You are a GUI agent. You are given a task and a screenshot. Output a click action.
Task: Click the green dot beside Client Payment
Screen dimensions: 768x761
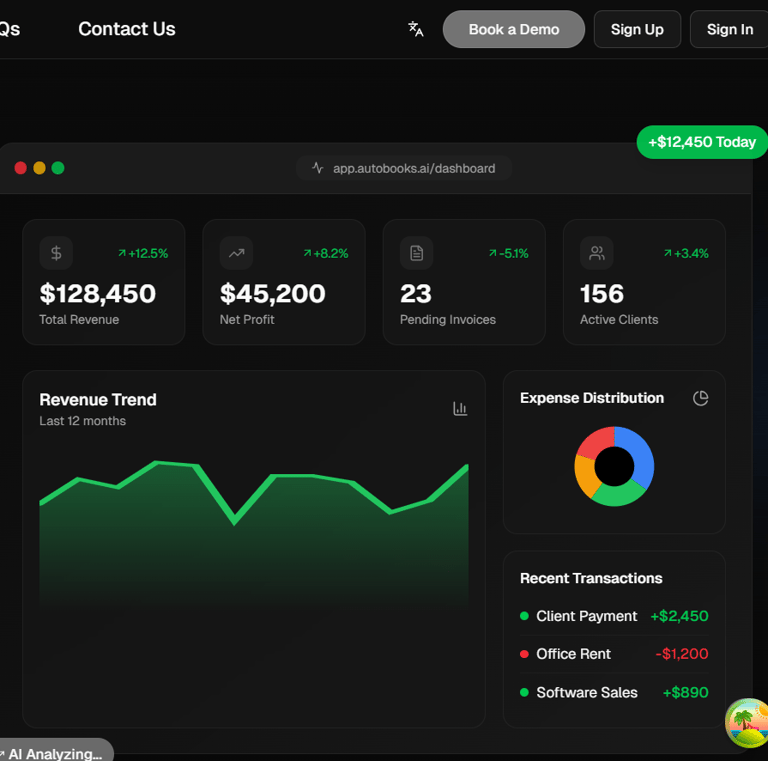[x=524, y=616]
